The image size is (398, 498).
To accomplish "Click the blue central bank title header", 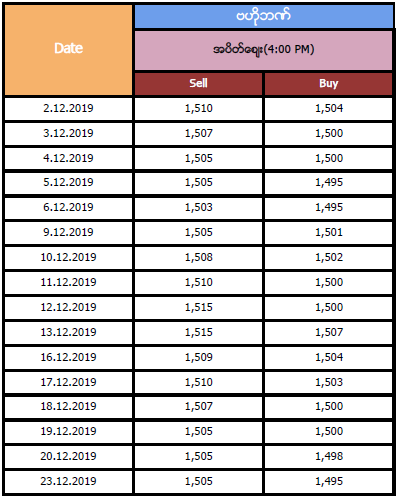I will [x=264, y=16].
